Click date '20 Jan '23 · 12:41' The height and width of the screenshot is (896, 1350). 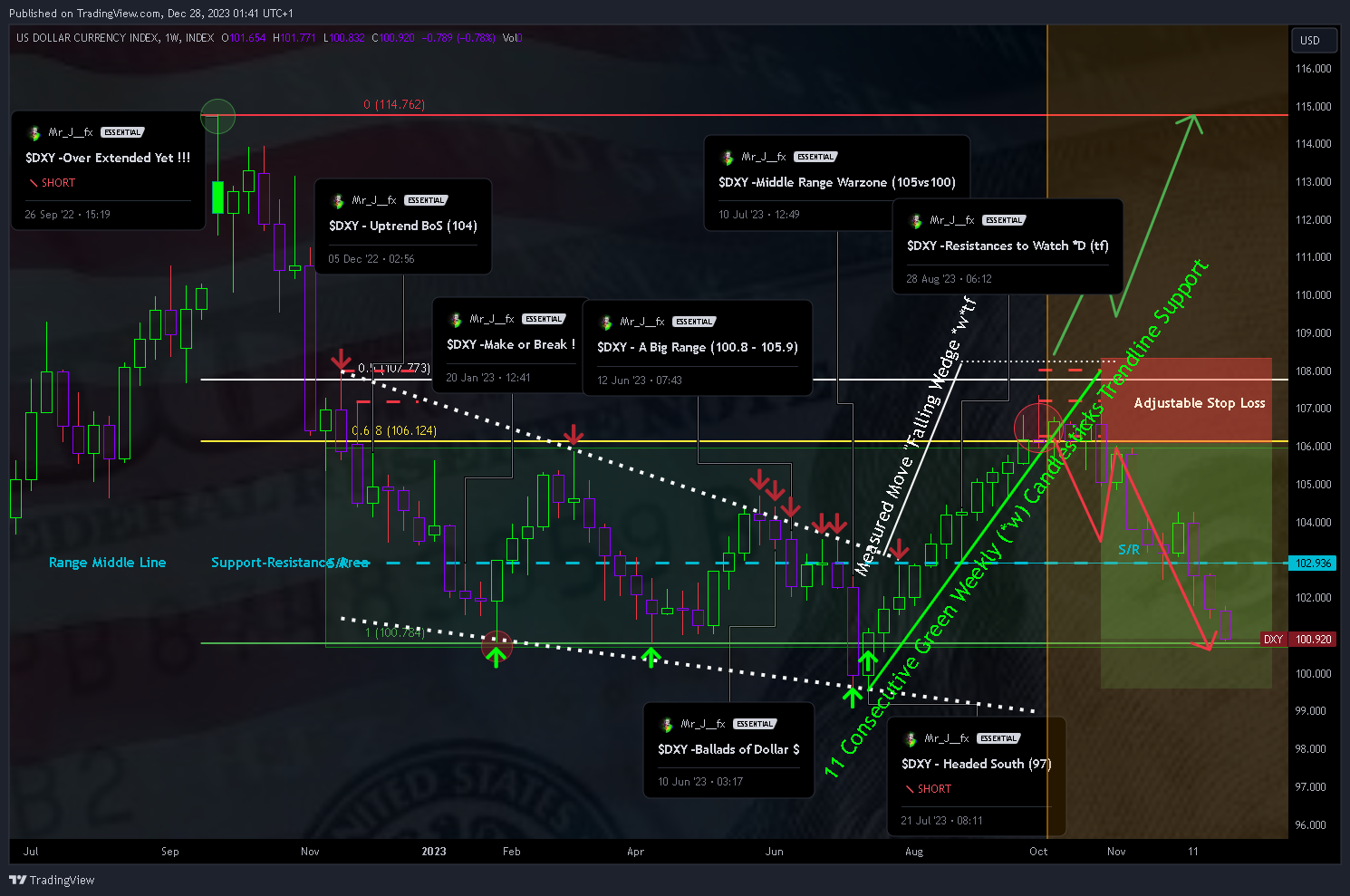[x=488, y=378]
